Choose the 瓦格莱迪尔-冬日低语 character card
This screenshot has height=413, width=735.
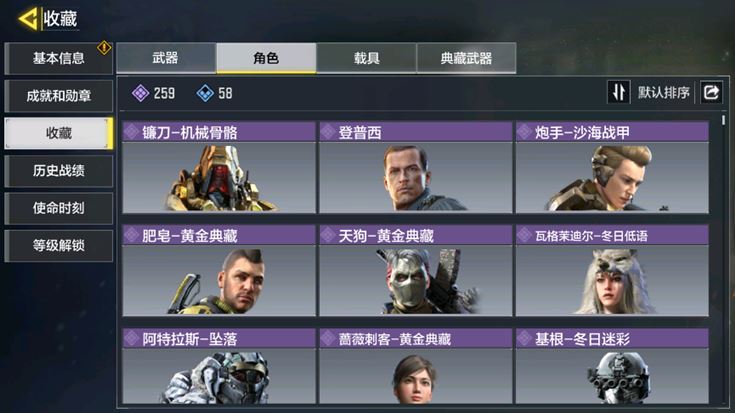612,270
